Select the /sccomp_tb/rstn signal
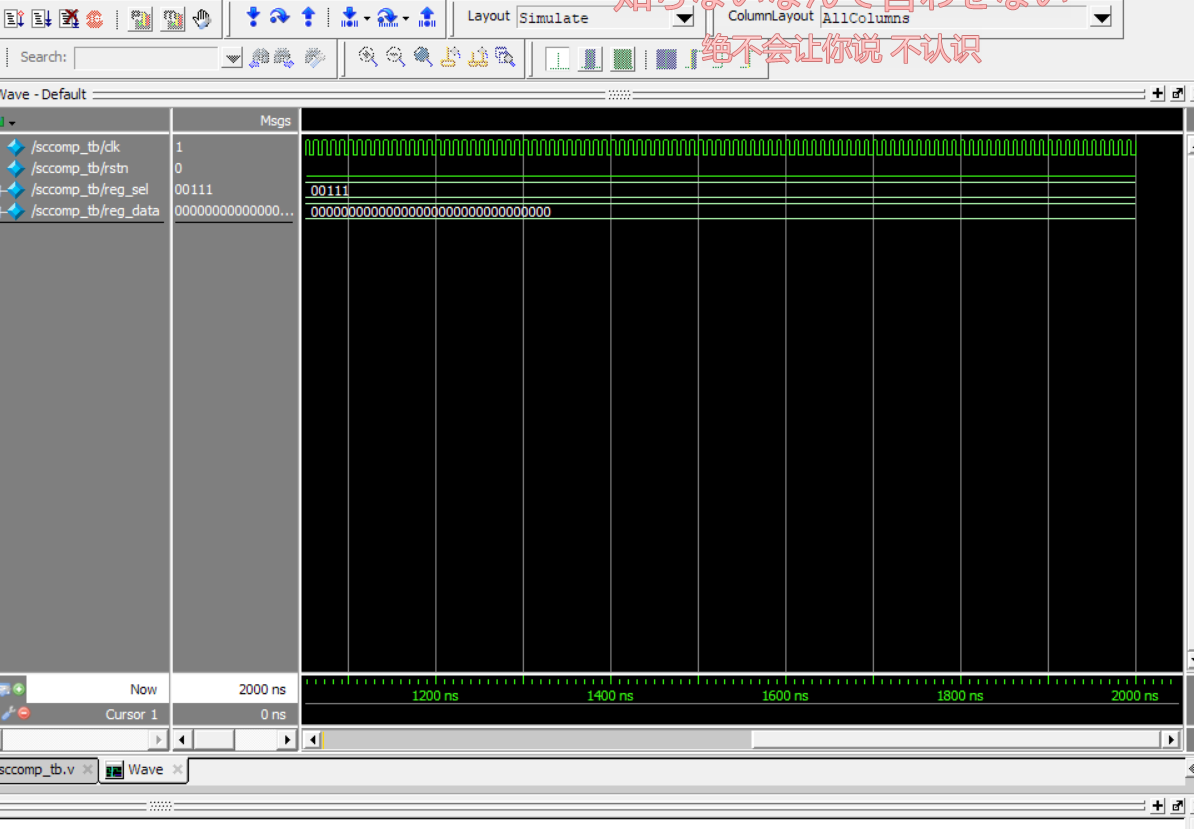The image size is (1194, 829). tap(80, 168)
